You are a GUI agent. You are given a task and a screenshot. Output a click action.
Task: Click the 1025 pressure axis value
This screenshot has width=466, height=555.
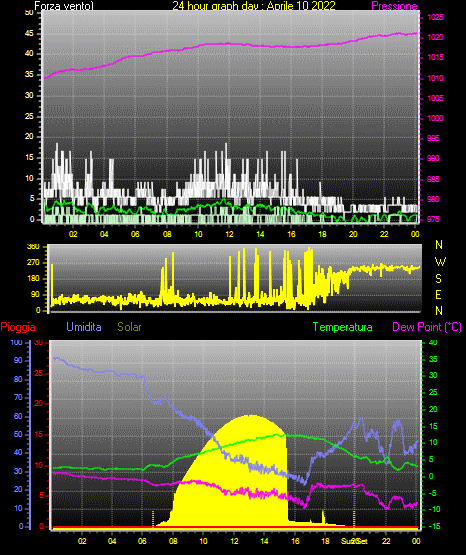[x=435, y=17]
